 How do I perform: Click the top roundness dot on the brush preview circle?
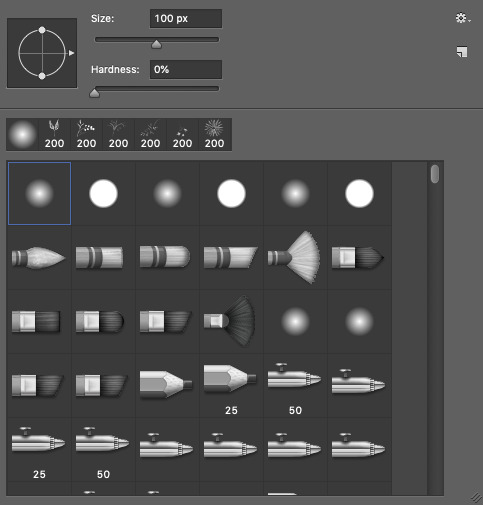[x=42, y=30]
